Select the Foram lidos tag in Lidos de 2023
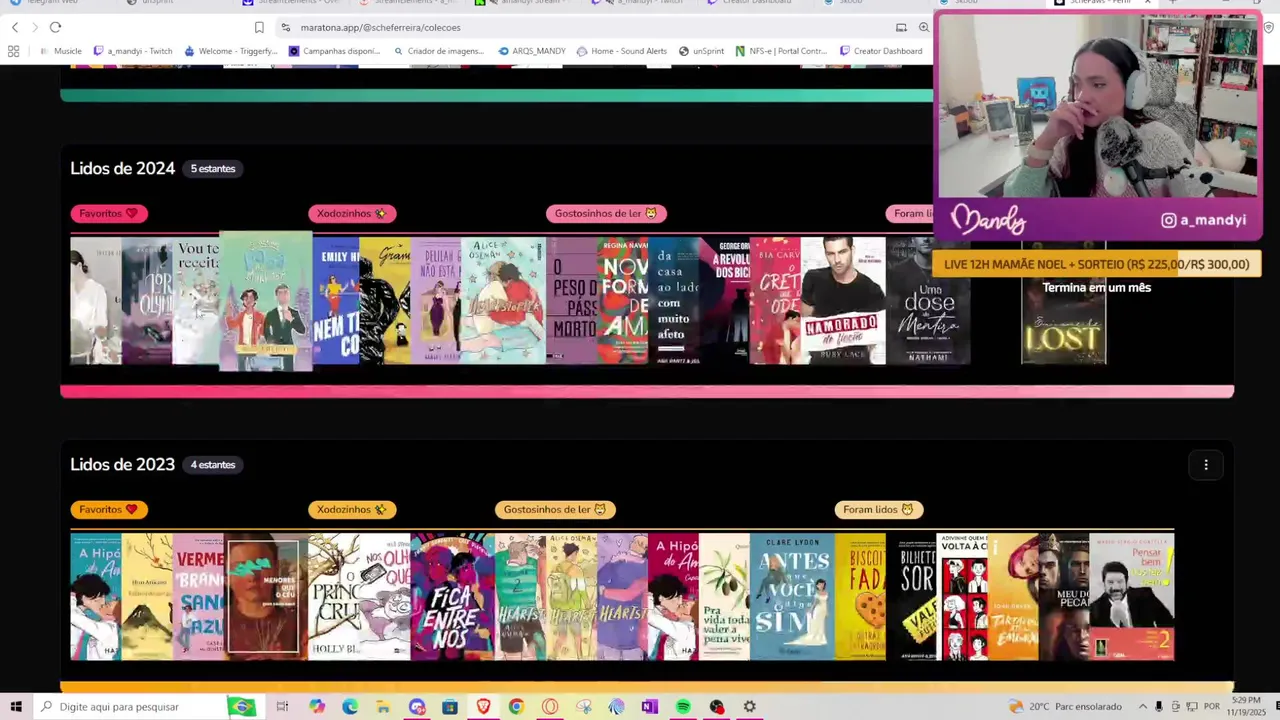Viewport: 1280px width, 720px height. [x=879, y=509]
